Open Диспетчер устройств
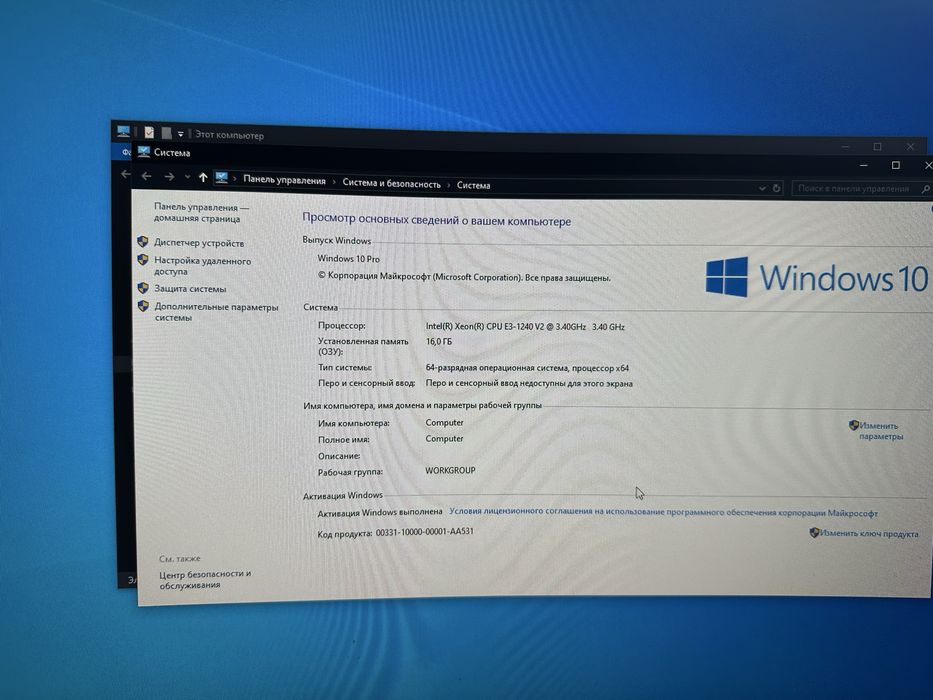The height and width of the screenshot is (700, 933). [x=199, y=243]
